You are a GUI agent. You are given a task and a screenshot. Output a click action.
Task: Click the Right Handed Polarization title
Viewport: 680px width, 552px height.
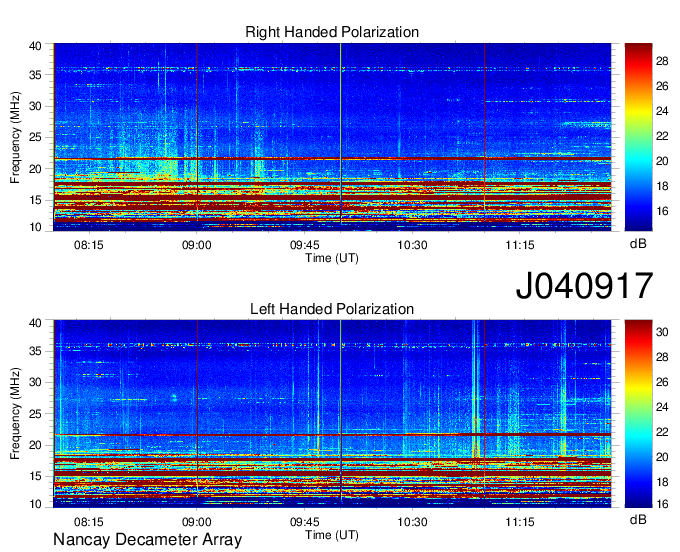click(x=332, y=32)
